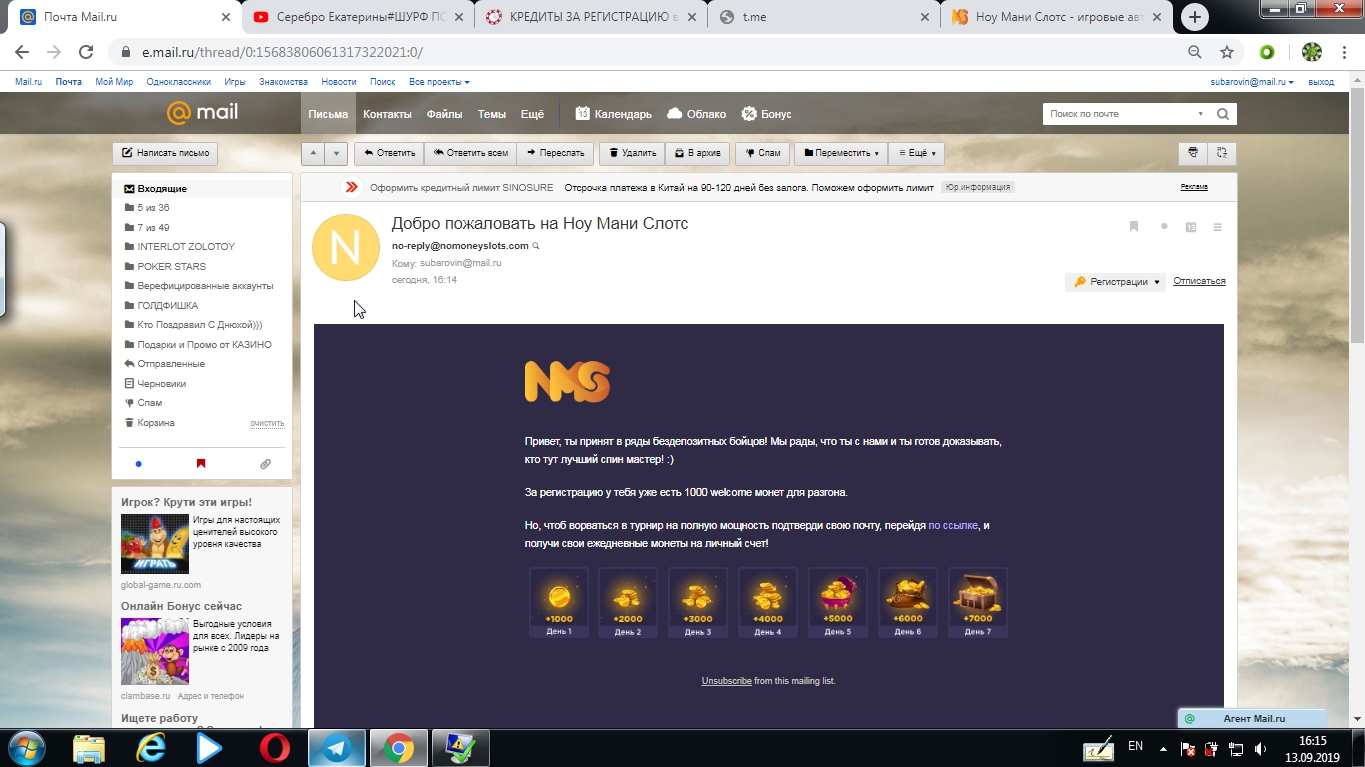Filter flagged letters with red bookmark icon

click(x=201, y=464)
